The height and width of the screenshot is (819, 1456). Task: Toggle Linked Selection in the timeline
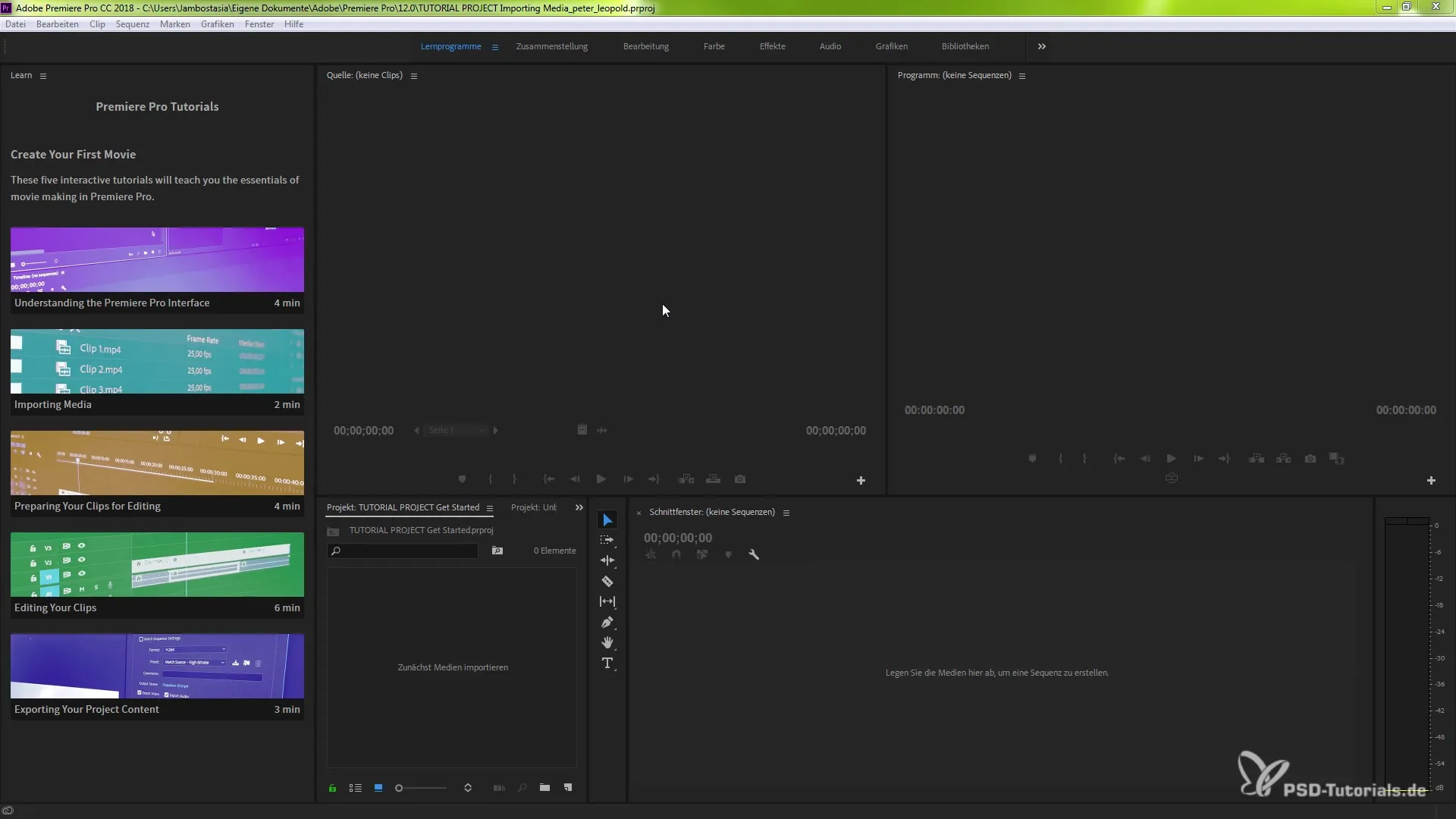point(702,554)
